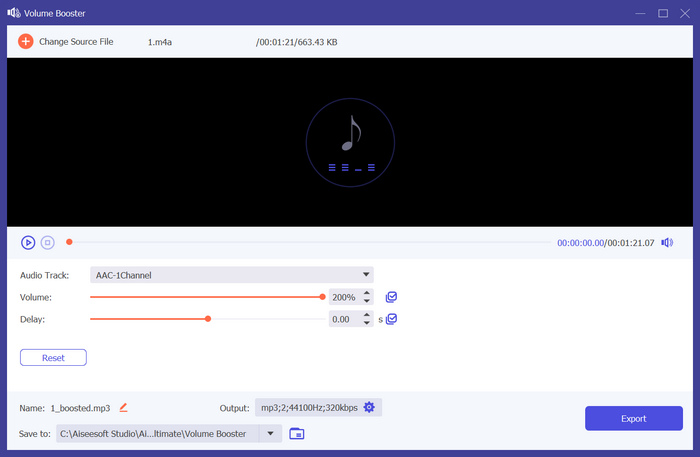Mute audio with the speaker icon
Viewport: 700px width, 457px height.
(x=667, y=242)
